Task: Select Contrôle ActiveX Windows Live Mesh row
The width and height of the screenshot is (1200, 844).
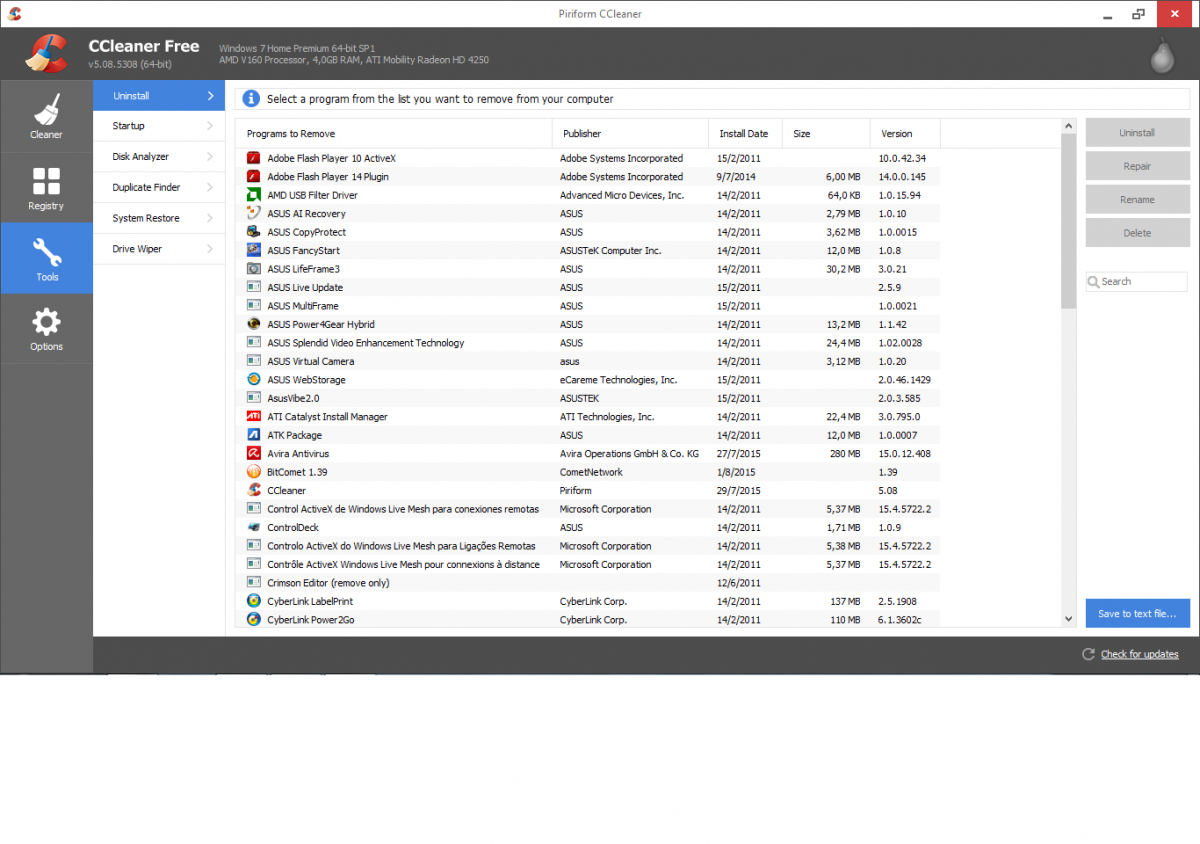Action: pyautogui.click(x=588, y=565)
